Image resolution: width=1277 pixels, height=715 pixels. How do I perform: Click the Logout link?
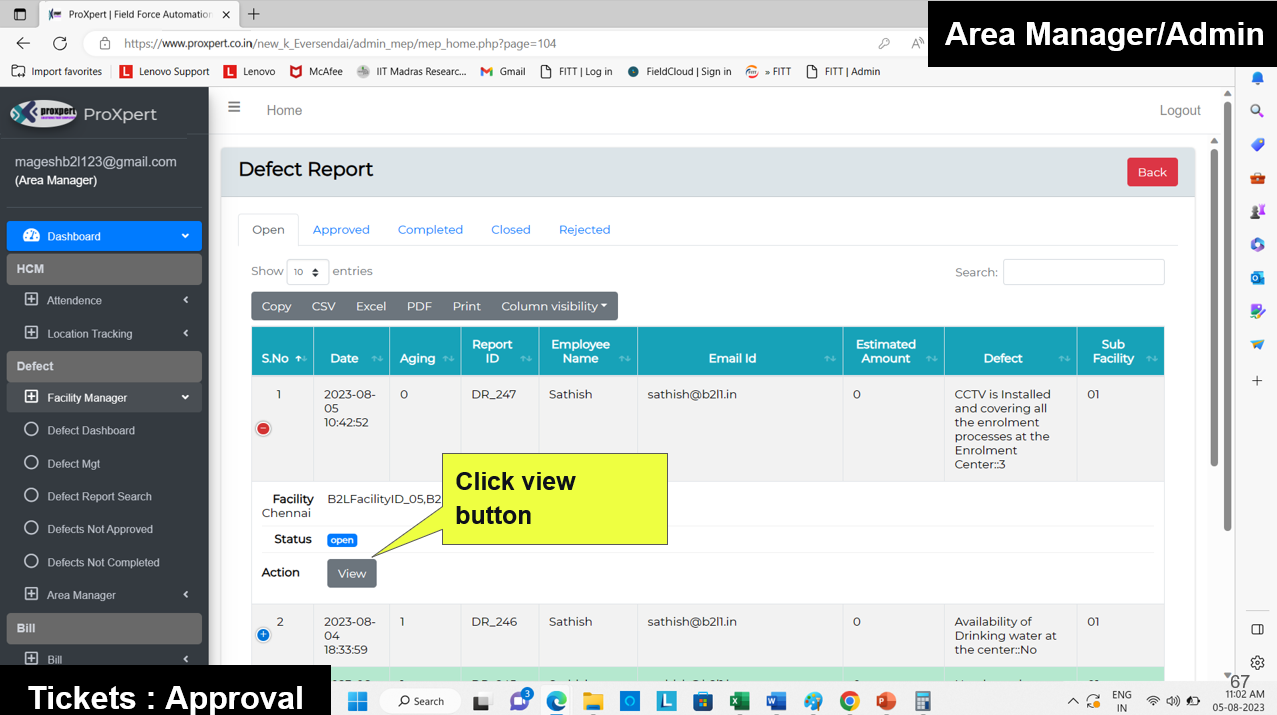[x=1179, y=110]
